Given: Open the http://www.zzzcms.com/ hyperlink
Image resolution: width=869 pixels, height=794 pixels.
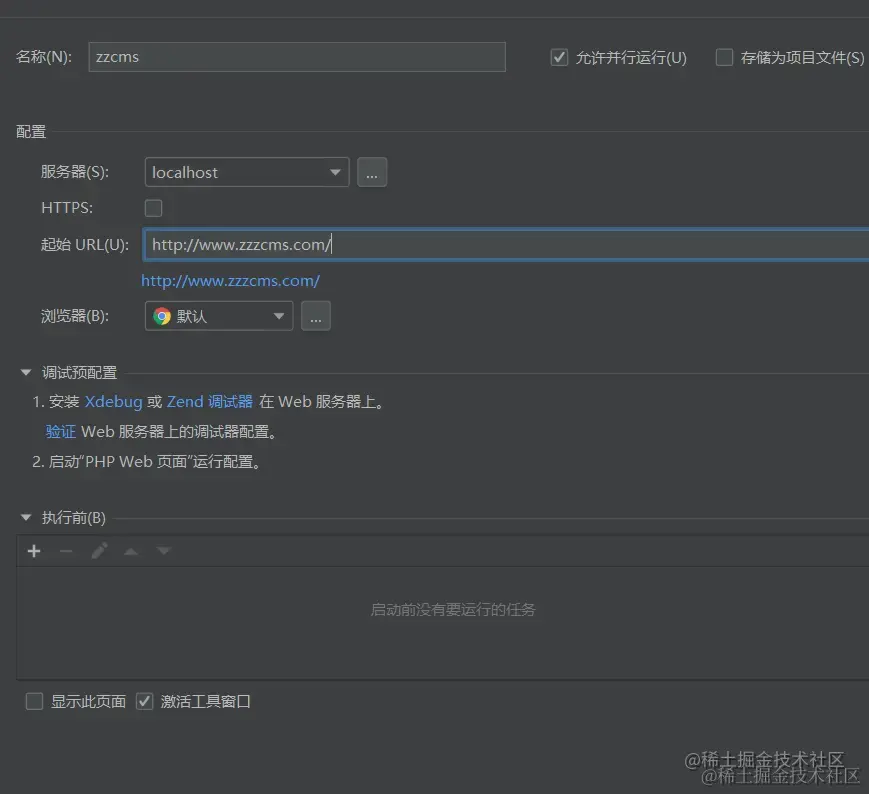Looking at the screenshot, I should (x=230, y=281).
